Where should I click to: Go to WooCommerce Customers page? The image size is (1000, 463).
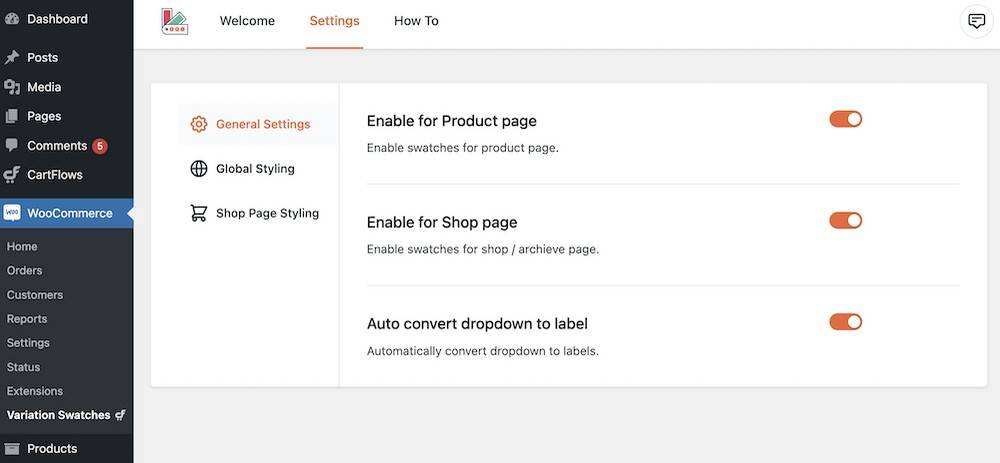tap(35, 295)
